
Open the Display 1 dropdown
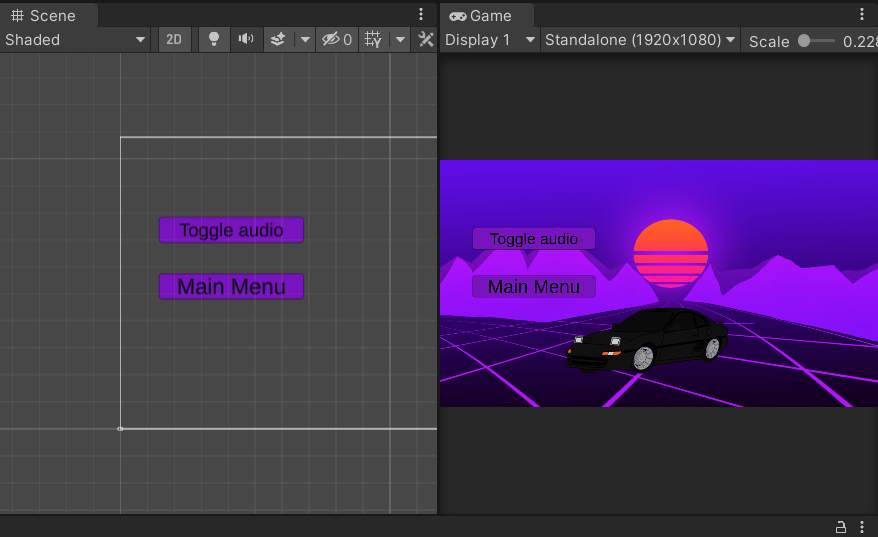[x=490, y=40]
